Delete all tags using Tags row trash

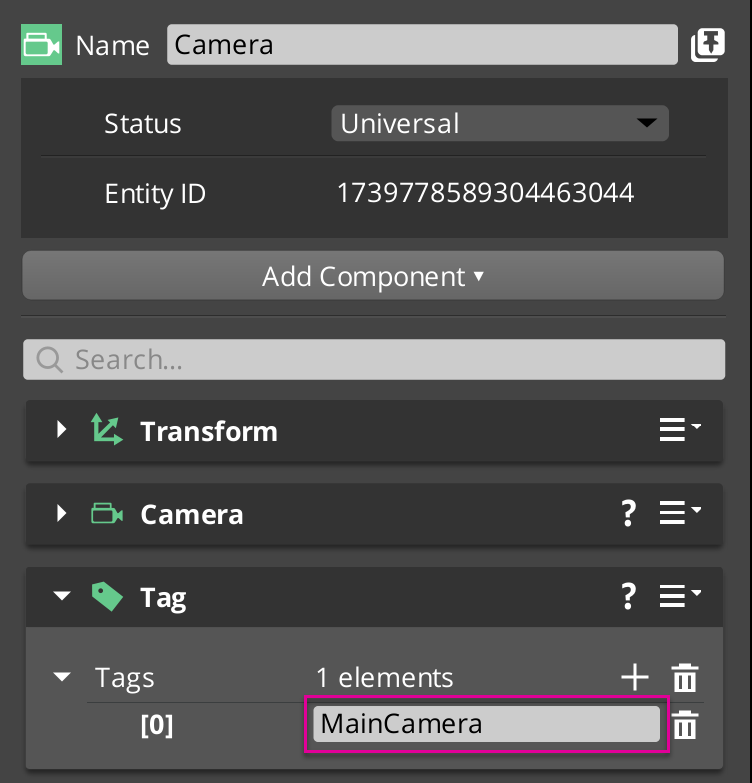point(685,677)
